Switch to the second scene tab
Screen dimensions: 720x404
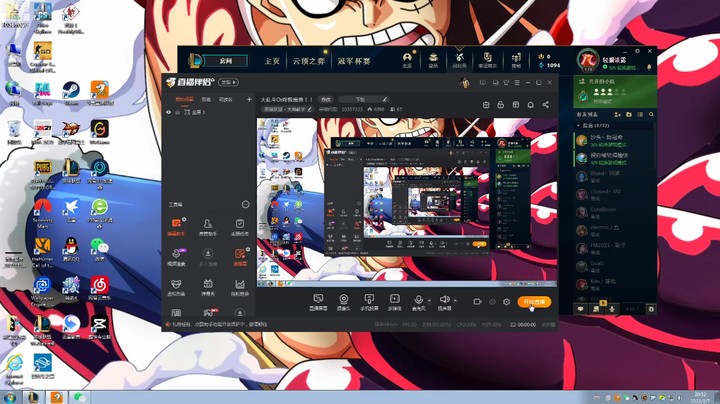click(x=206, y=99)
